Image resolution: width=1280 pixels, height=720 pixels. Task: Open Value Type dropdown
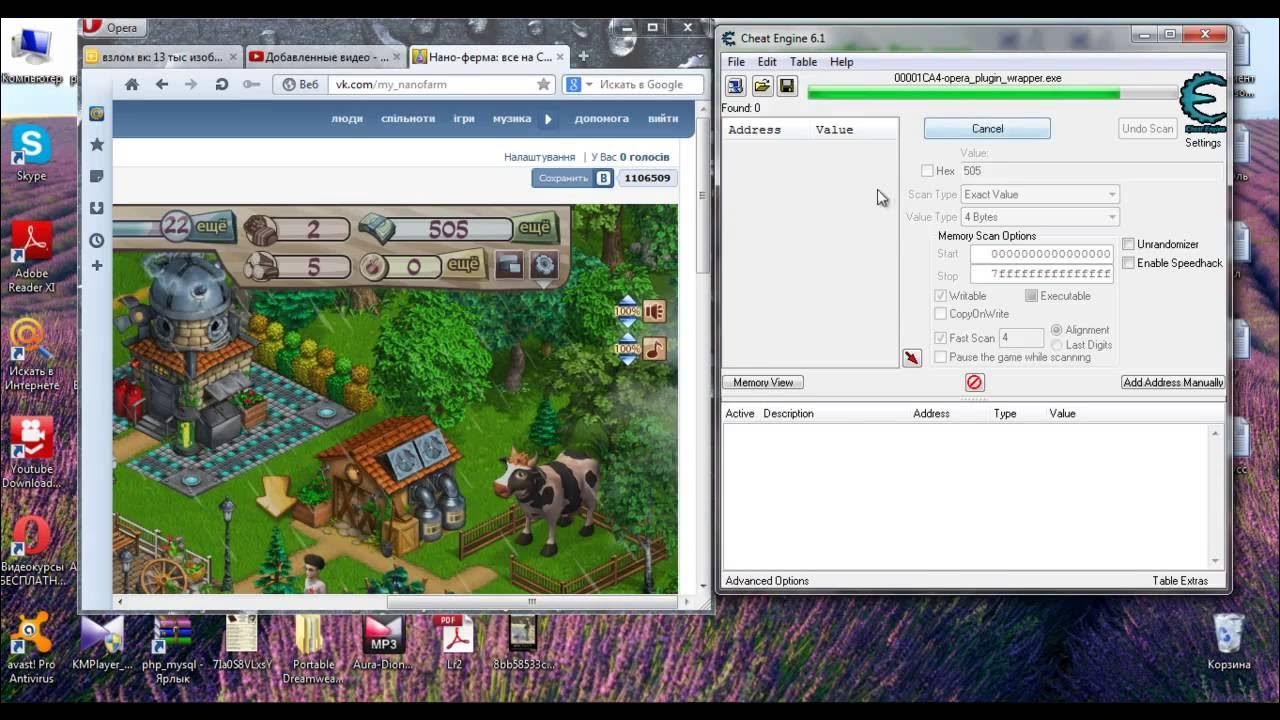point(1039,217)
